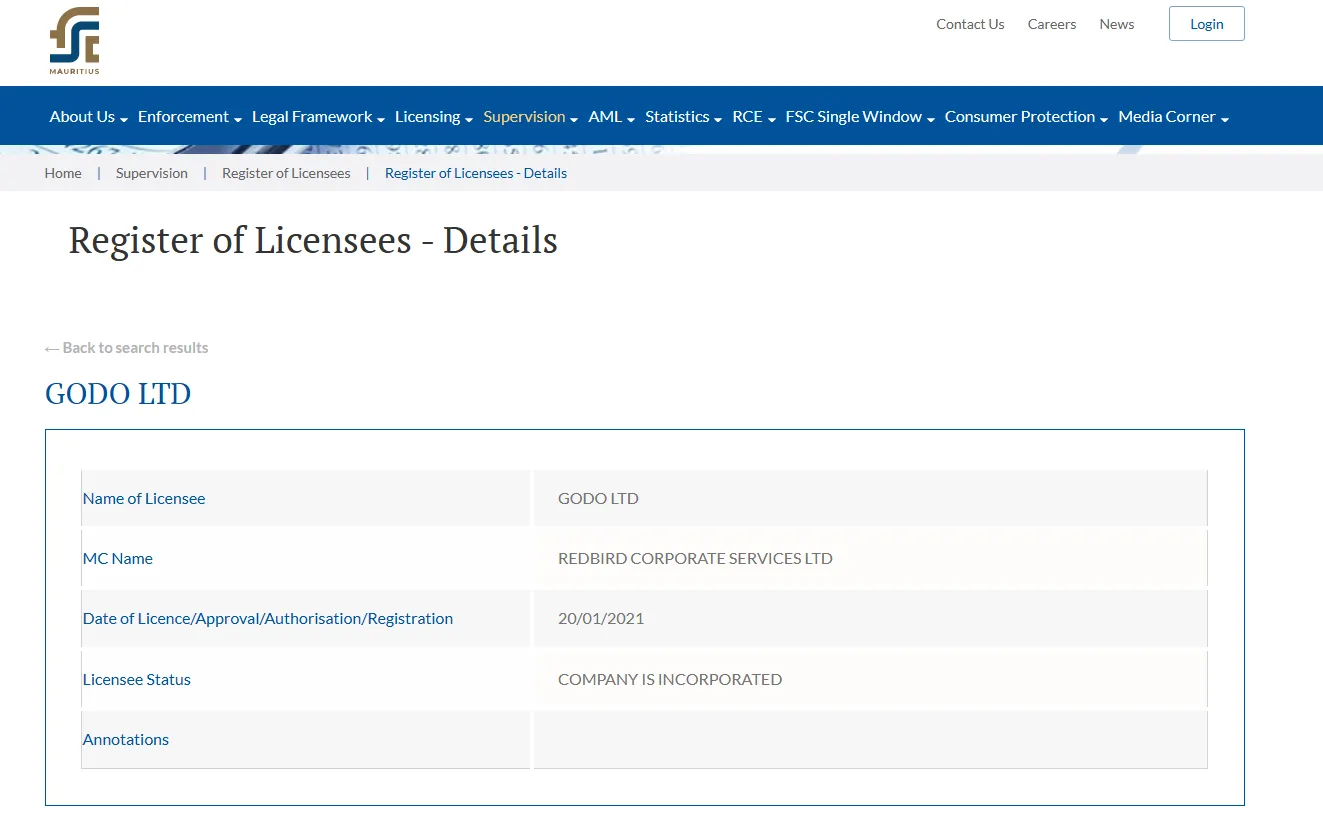This screenshot has width=1323, height=829.
Task: Open the Licensing dropdown
Action: pos(434,117)
